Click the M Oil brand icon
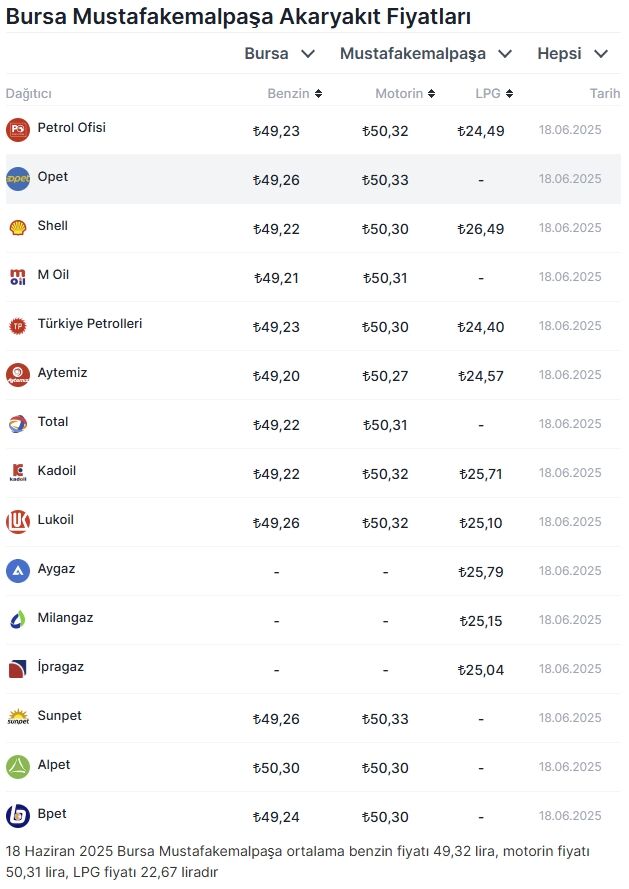 pos(18,276)
